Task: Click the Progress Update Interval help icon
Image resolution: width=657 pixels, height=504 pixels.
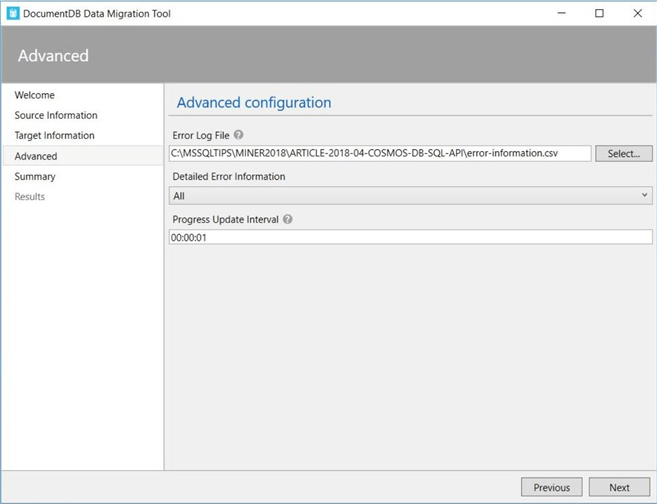Action: 287,219
